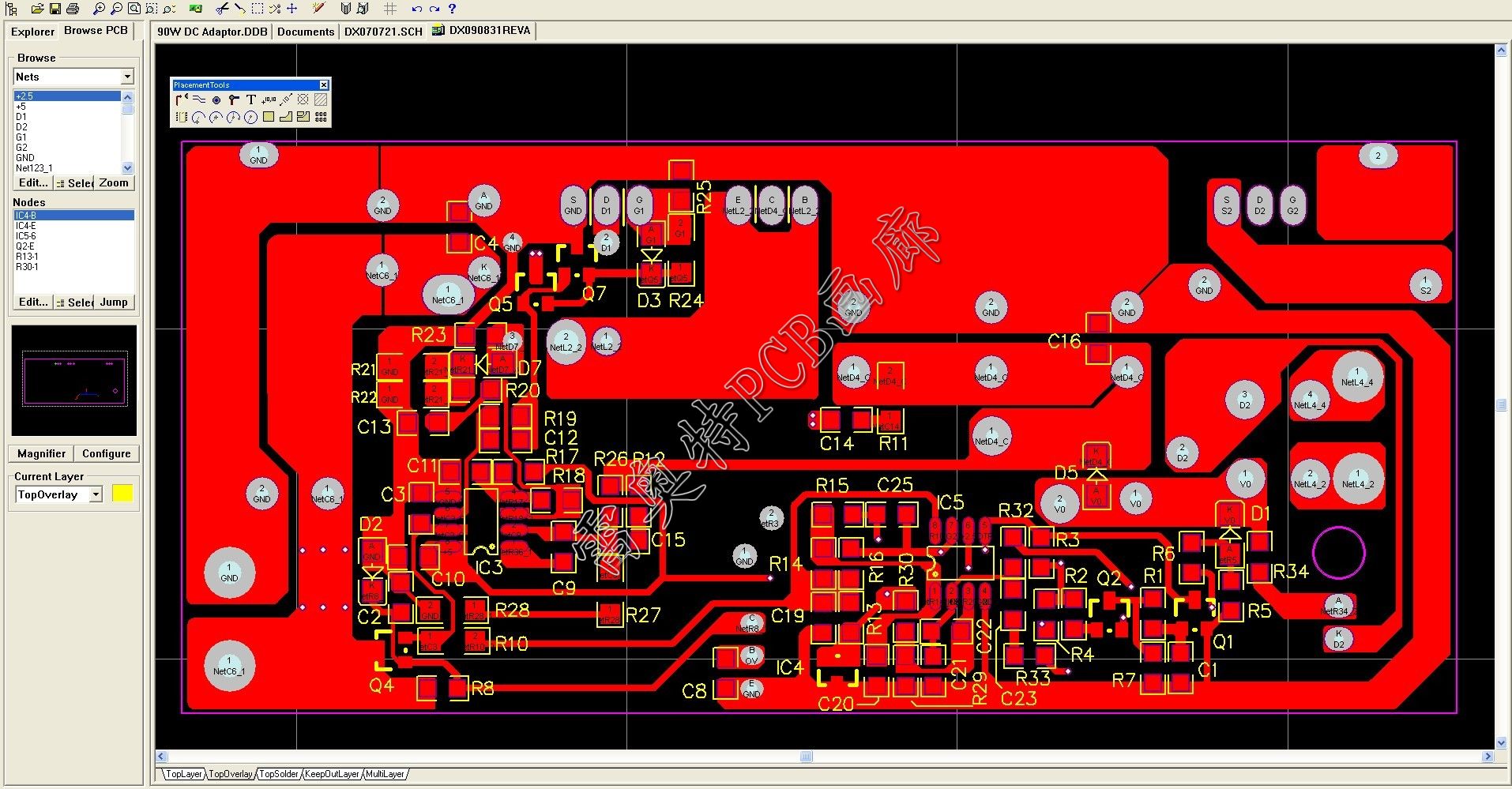This screenshot has height=789, width=1512.
Task: Open the Documents tab
Action: pos(306,32)
